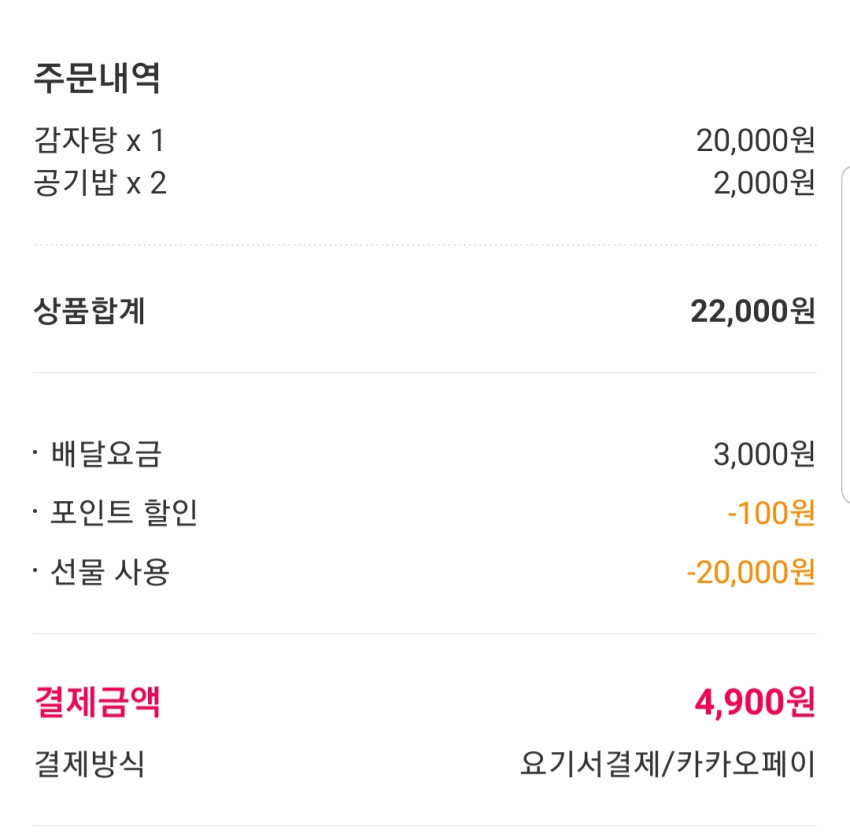Click the 주문내역 heading

97,79
